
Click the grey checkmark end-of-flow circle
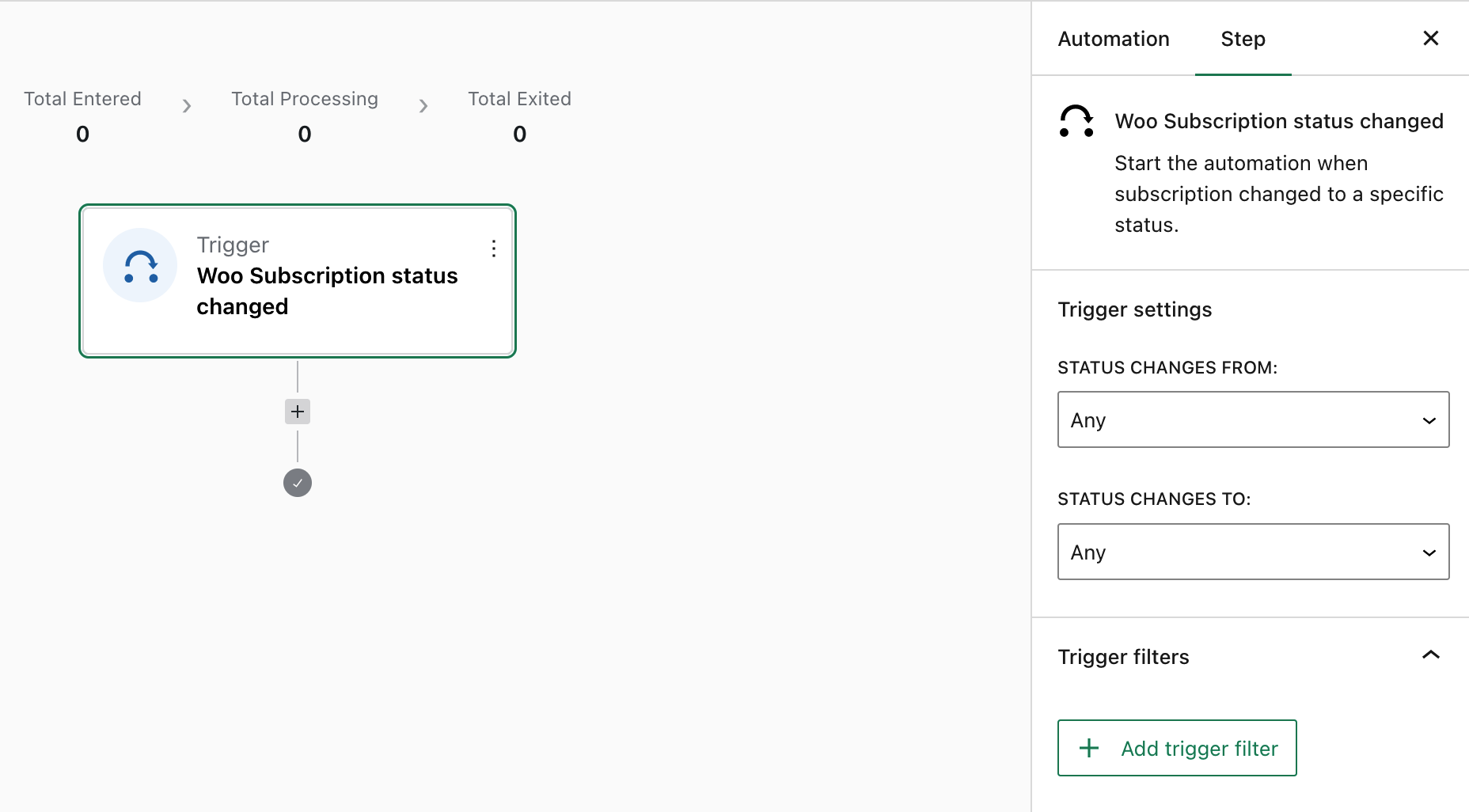[298, 483]
